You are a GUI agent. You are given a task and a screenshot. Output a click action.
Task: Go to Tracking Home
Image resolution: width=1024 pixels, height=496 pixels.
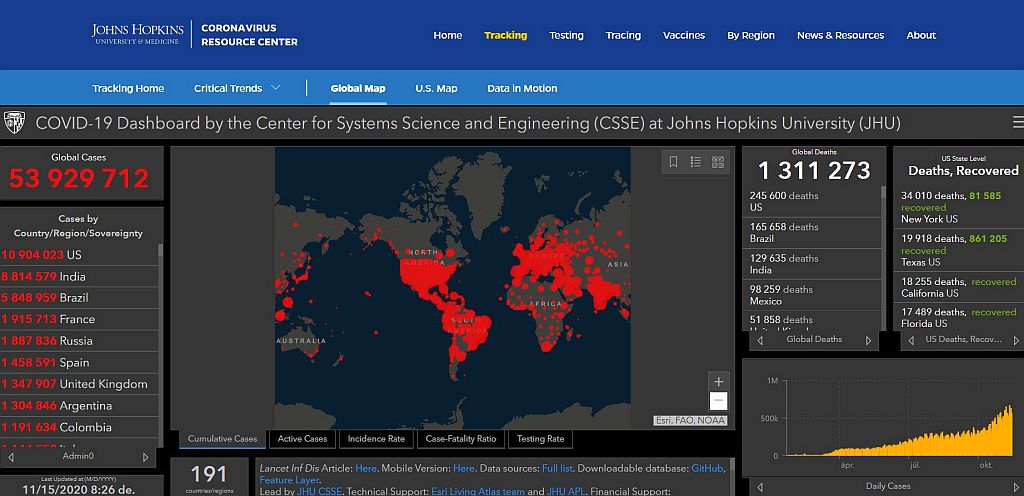[128, 88]
